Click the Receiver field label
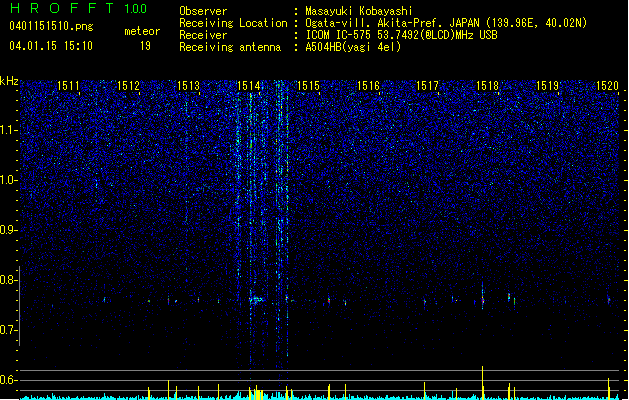Image resolution: width=629 pixels, height=400 pixels. (203, 35)
